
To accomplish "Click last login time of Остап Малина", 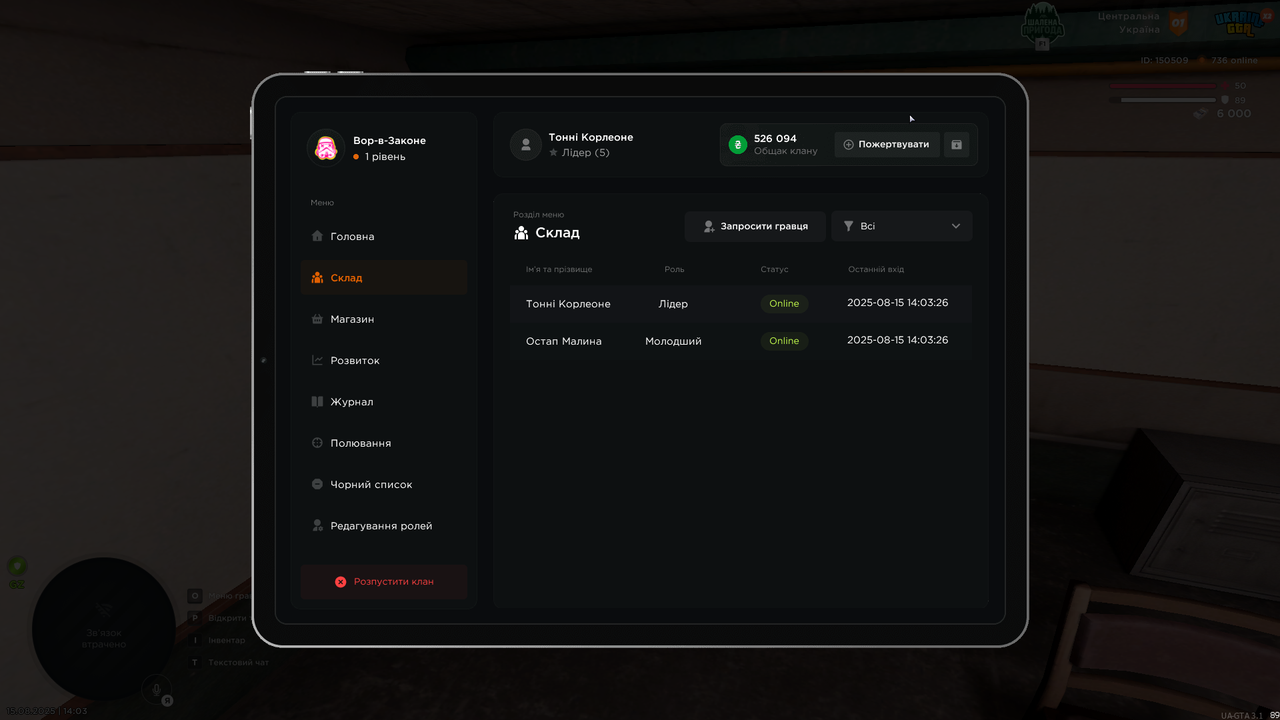I will pyautogui.click(x=897, y=340).
